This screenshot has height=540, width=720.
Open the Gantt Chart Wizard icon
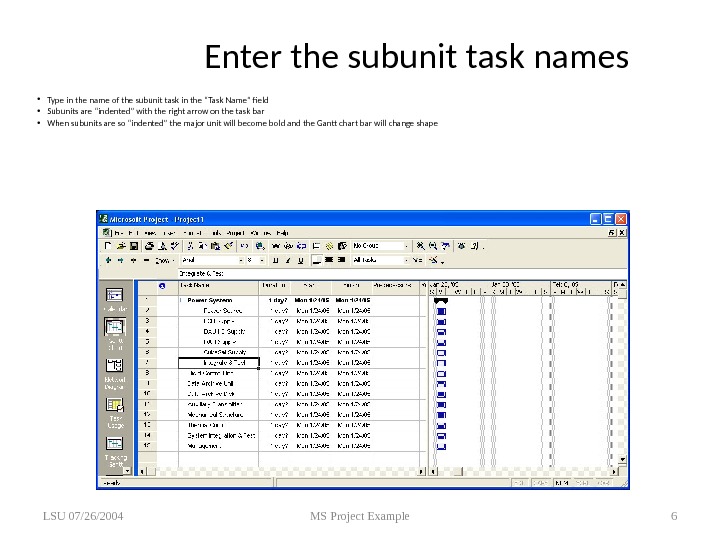click(x=433, y=260)
